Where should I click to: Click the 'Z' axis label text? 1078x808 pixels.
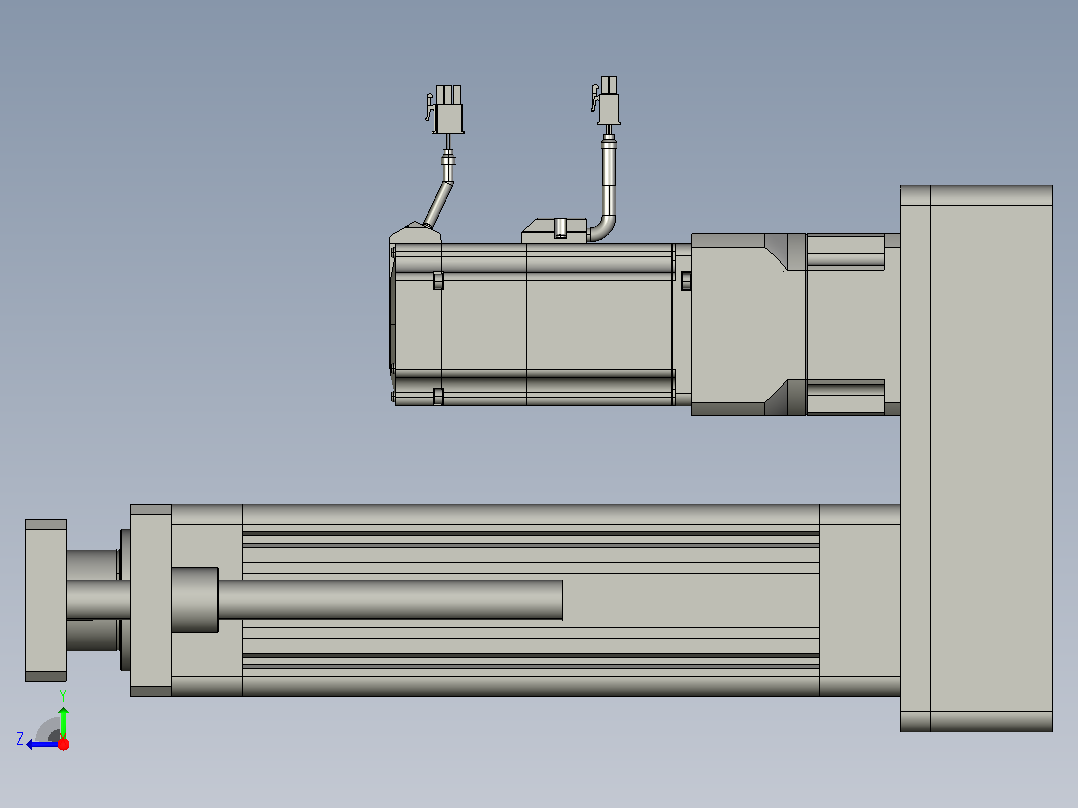[20, 739]
